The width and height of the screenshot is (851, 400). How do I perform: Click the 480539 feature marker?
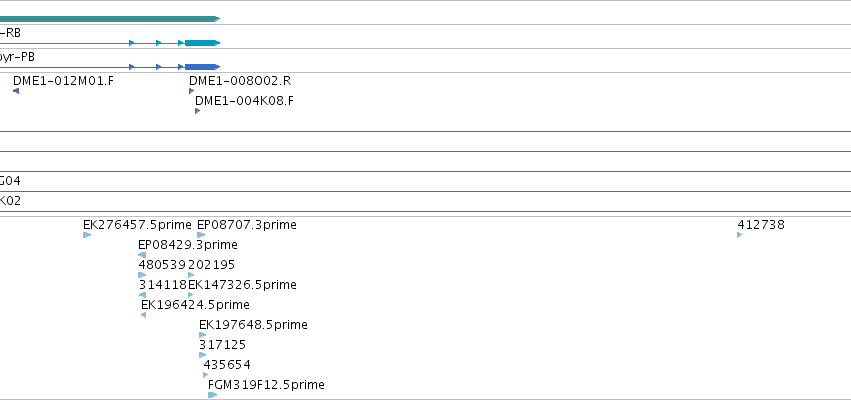click(x=142, y=275)
